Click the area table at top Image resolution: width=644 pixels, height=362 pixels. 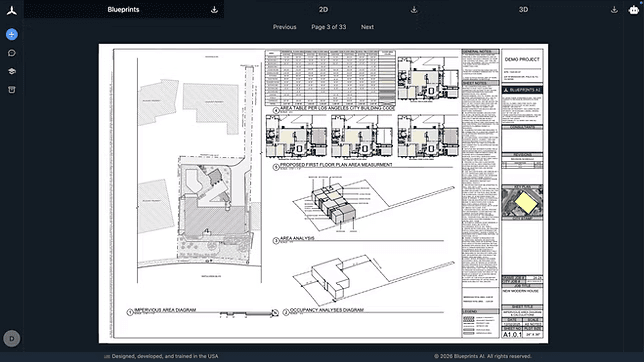(330, 78)
